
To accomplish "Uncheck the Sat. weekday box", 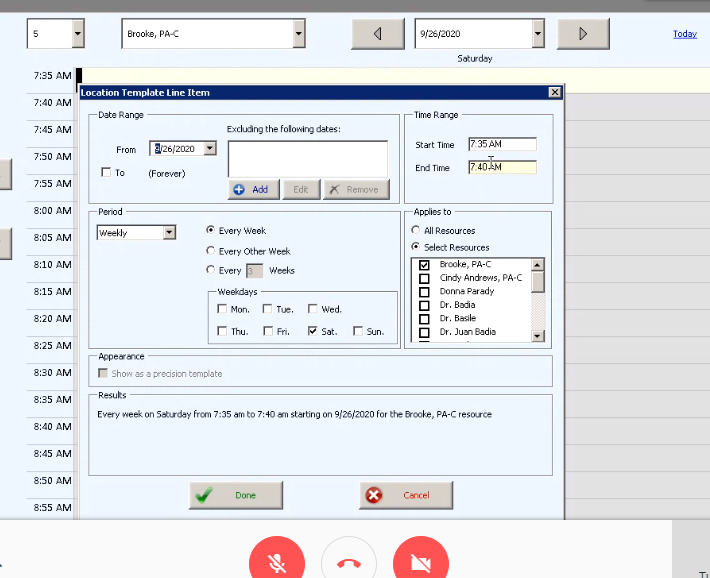I will (x=314, y=331).
